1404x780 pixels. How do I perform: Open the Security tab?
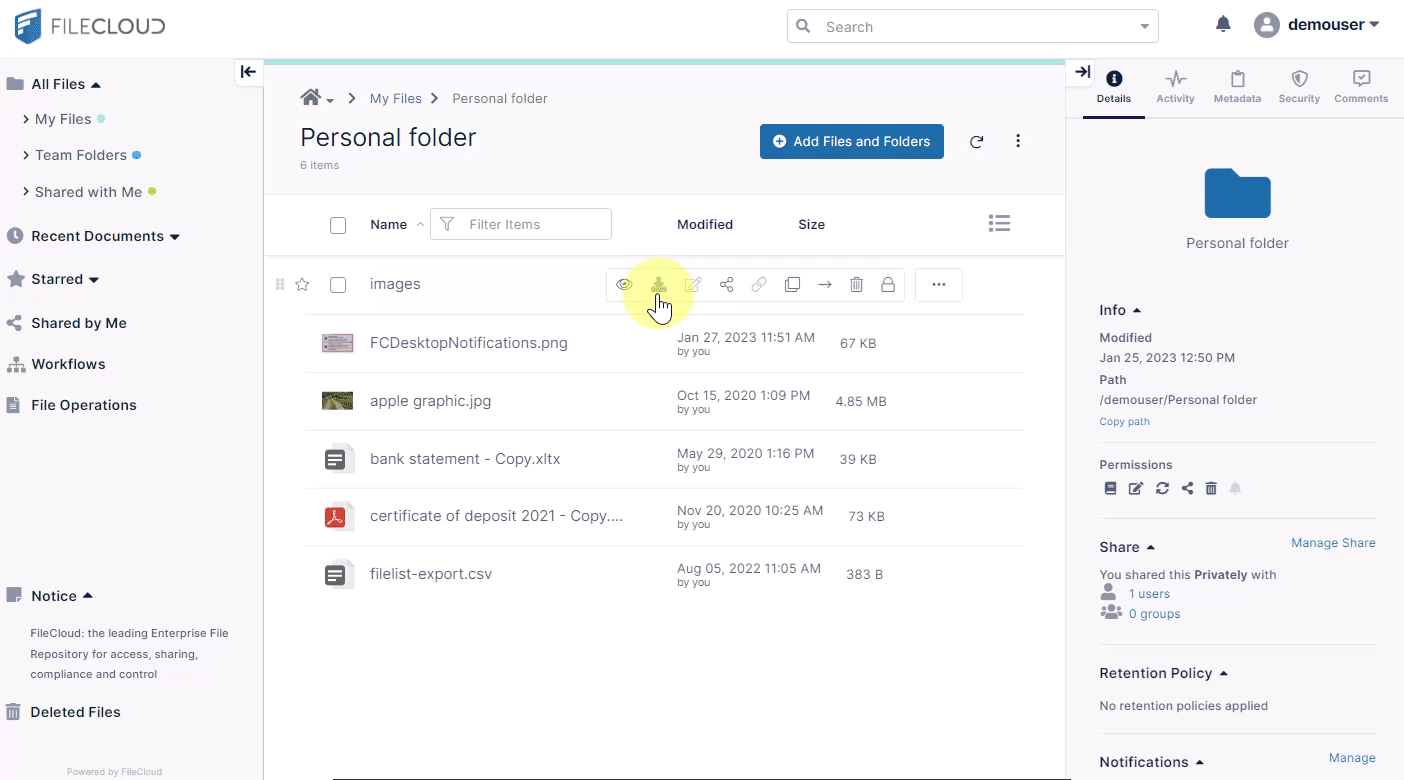[x=1299, y=87]
